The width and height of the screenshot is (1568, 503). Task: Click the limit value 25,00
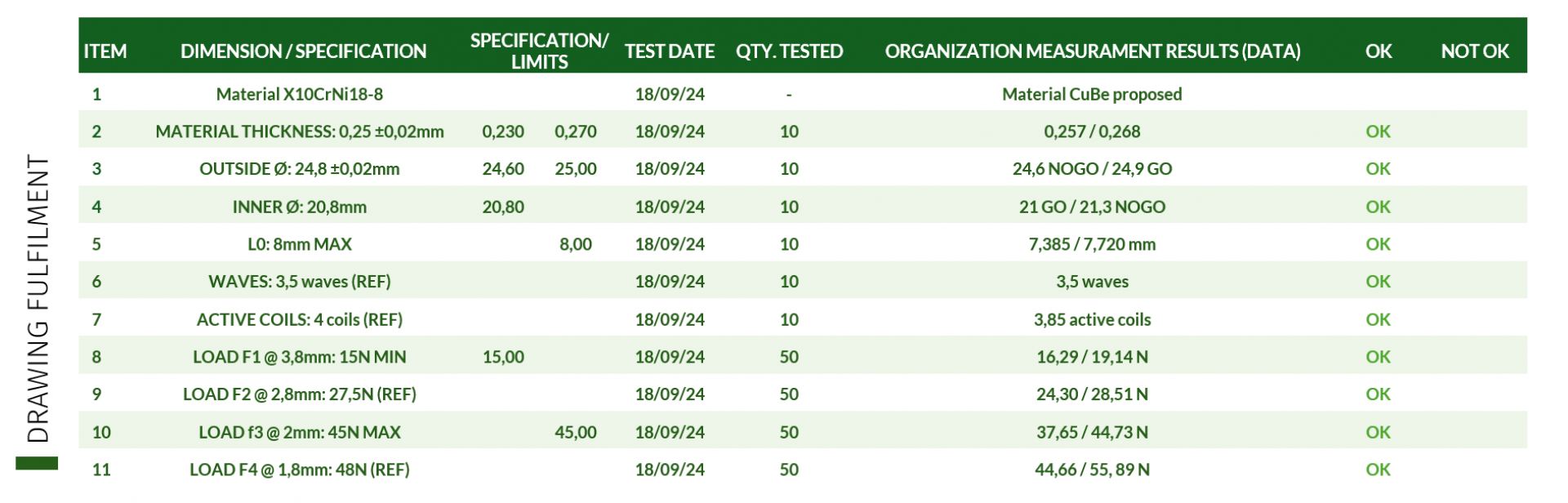pos(576,169)
